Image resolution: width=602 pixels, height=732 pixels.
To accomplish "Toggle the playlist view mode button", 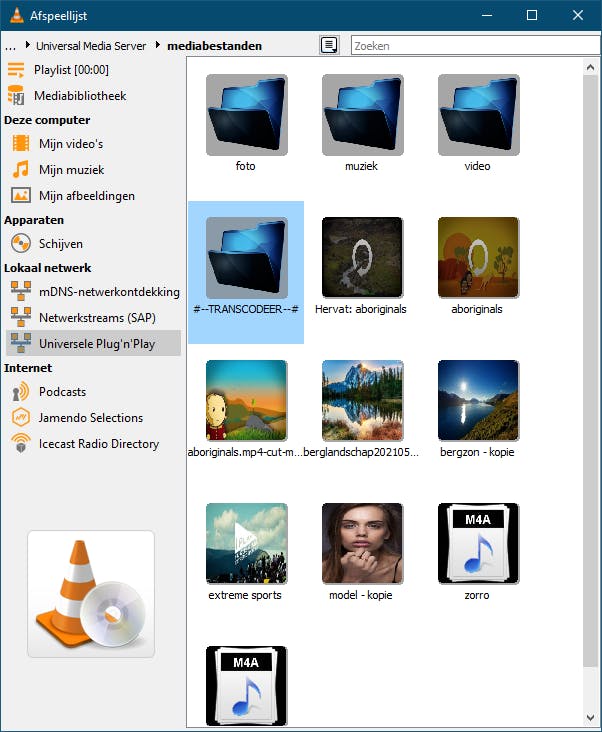I will tap(329, 45).
